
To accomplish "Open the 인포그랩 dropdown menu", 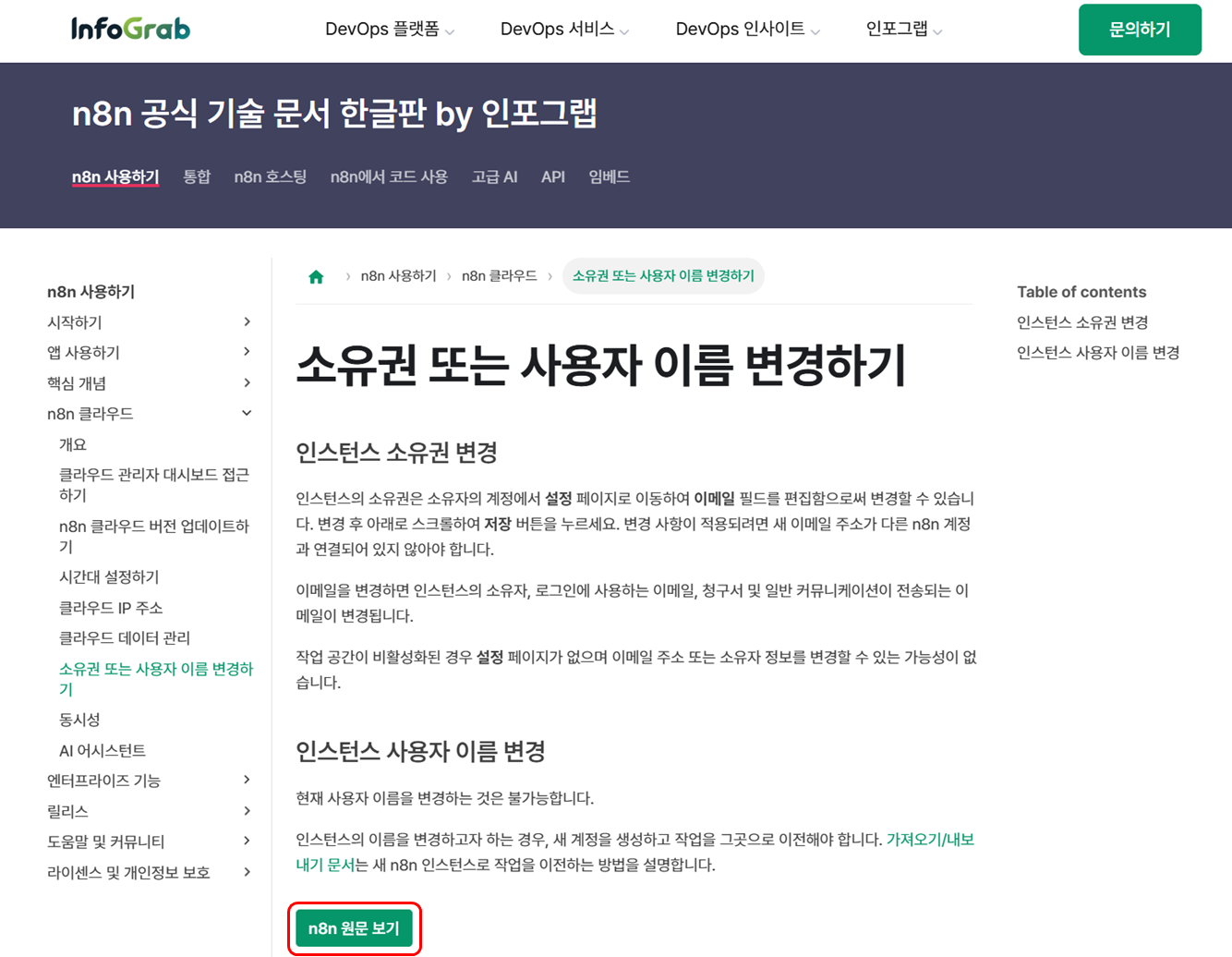I will [904, 30].
